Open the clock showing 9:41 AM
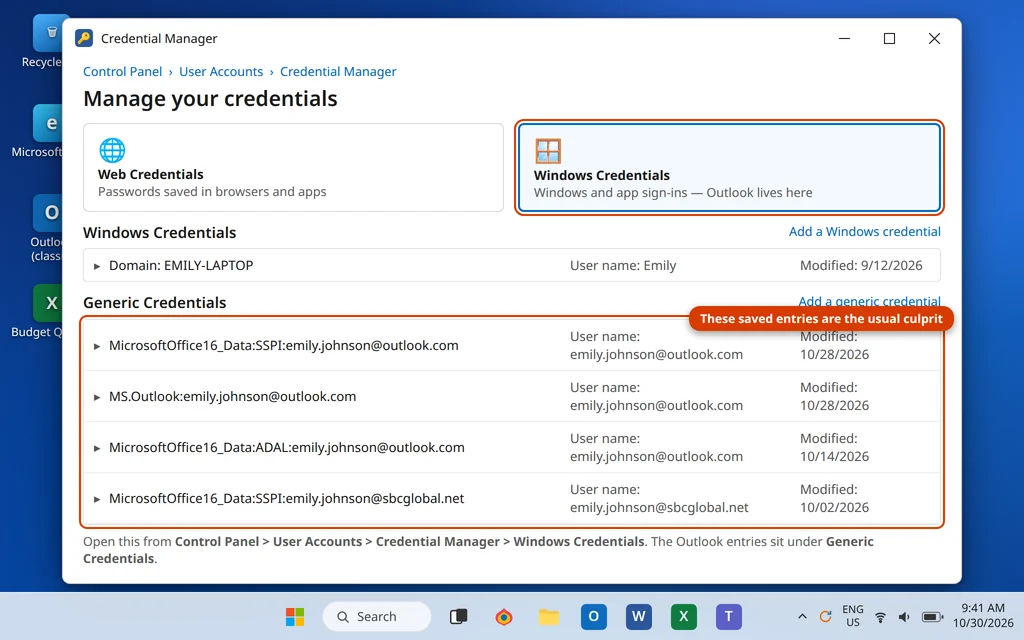 click(x=983, y=616)
